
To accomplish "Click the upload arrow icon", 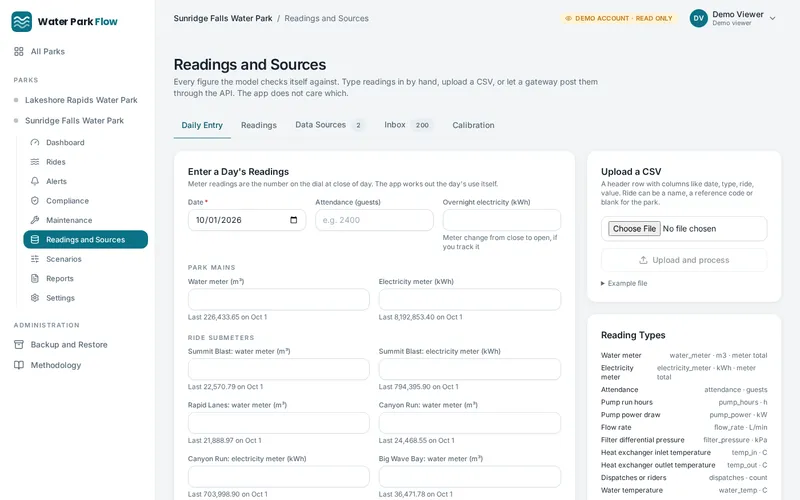I will tap(643, 260).
